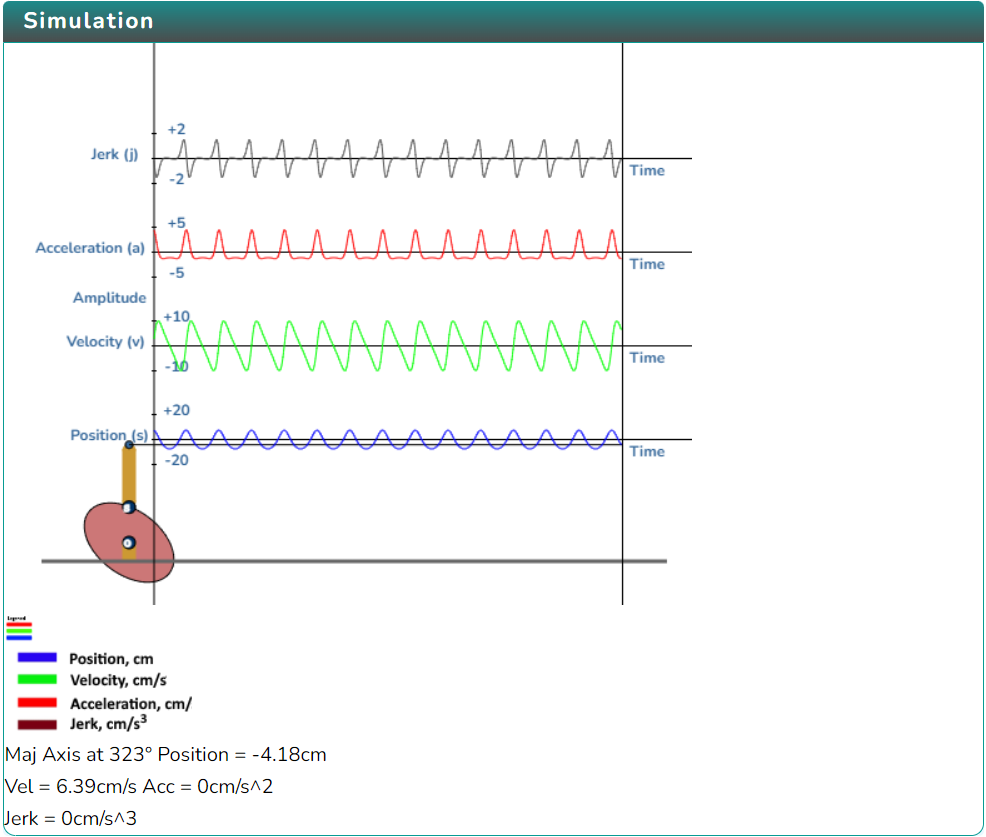Click the Position (s) axis label
Image resolution: width=986 pixels, height=837 pixels.
109,435
